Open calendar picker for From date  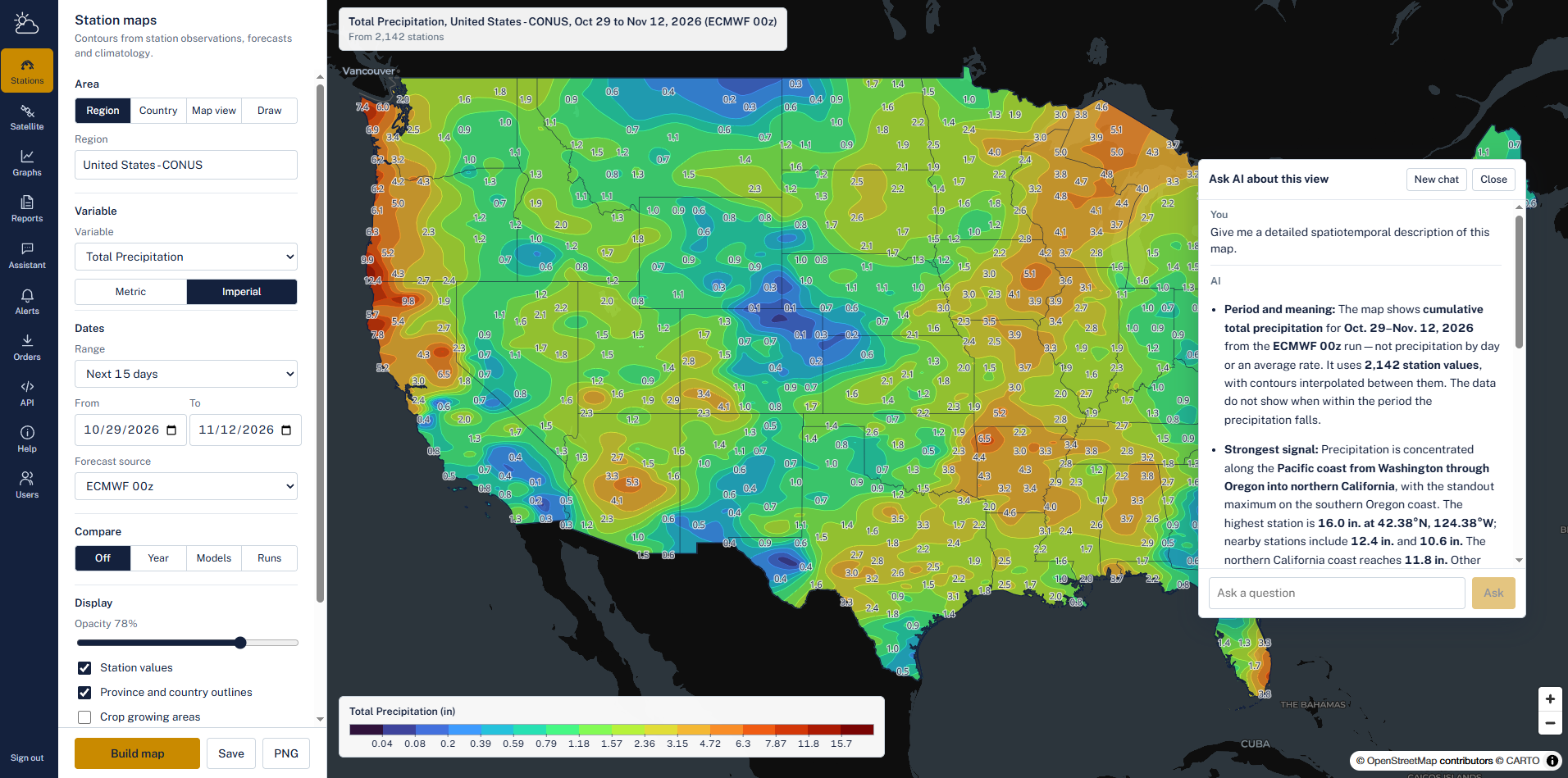[171, 430]
